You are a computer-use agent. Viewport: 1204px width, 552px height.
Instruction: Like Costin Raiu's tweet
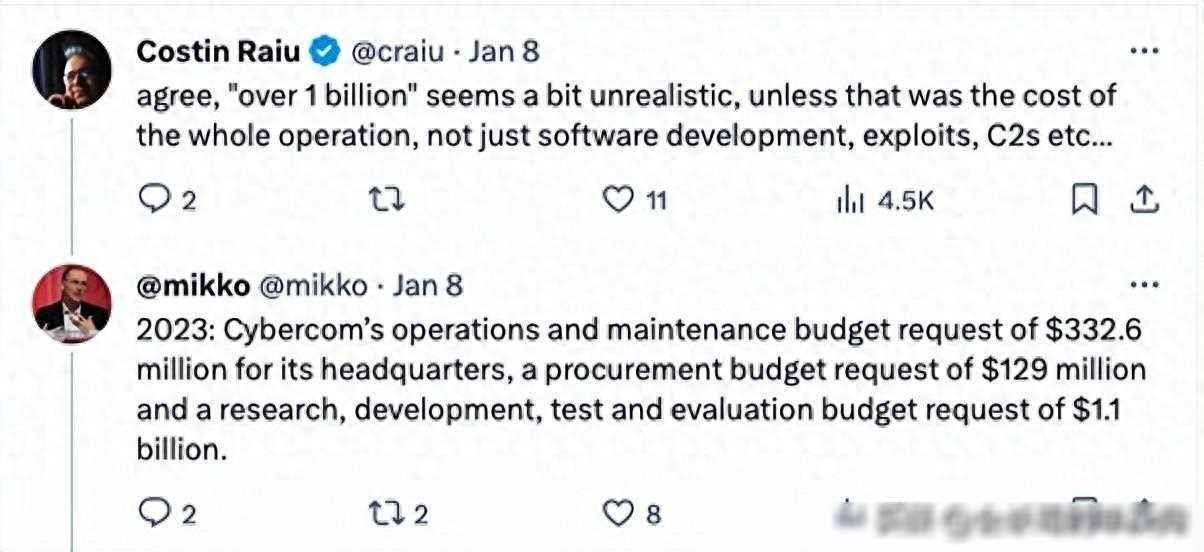click(x=619, y=200)
